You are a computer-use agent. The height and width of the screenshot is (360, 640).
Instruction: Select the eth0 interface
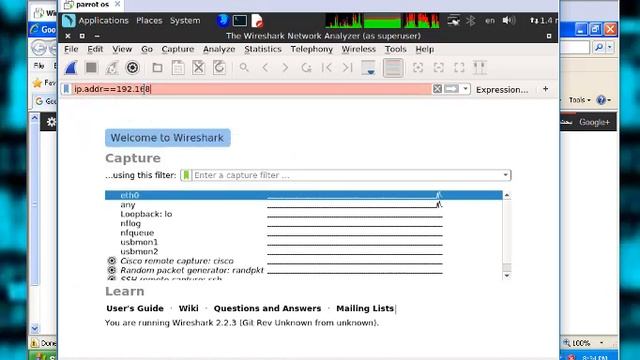click(303, 195)
